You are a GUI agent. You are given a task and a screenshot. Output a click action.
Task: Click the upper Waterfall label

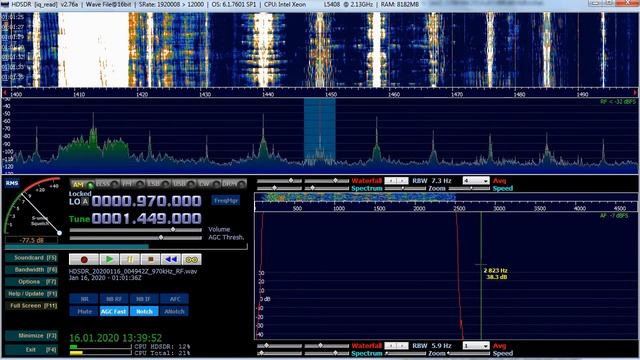(367, 181)
